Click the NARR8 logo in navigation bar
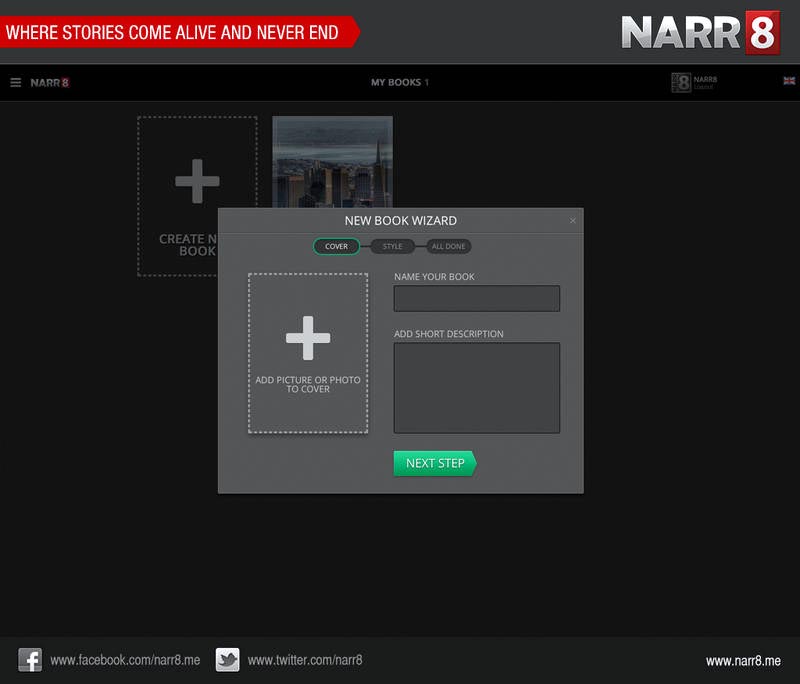Screen dimensions: 800x684 pos(49,83)
